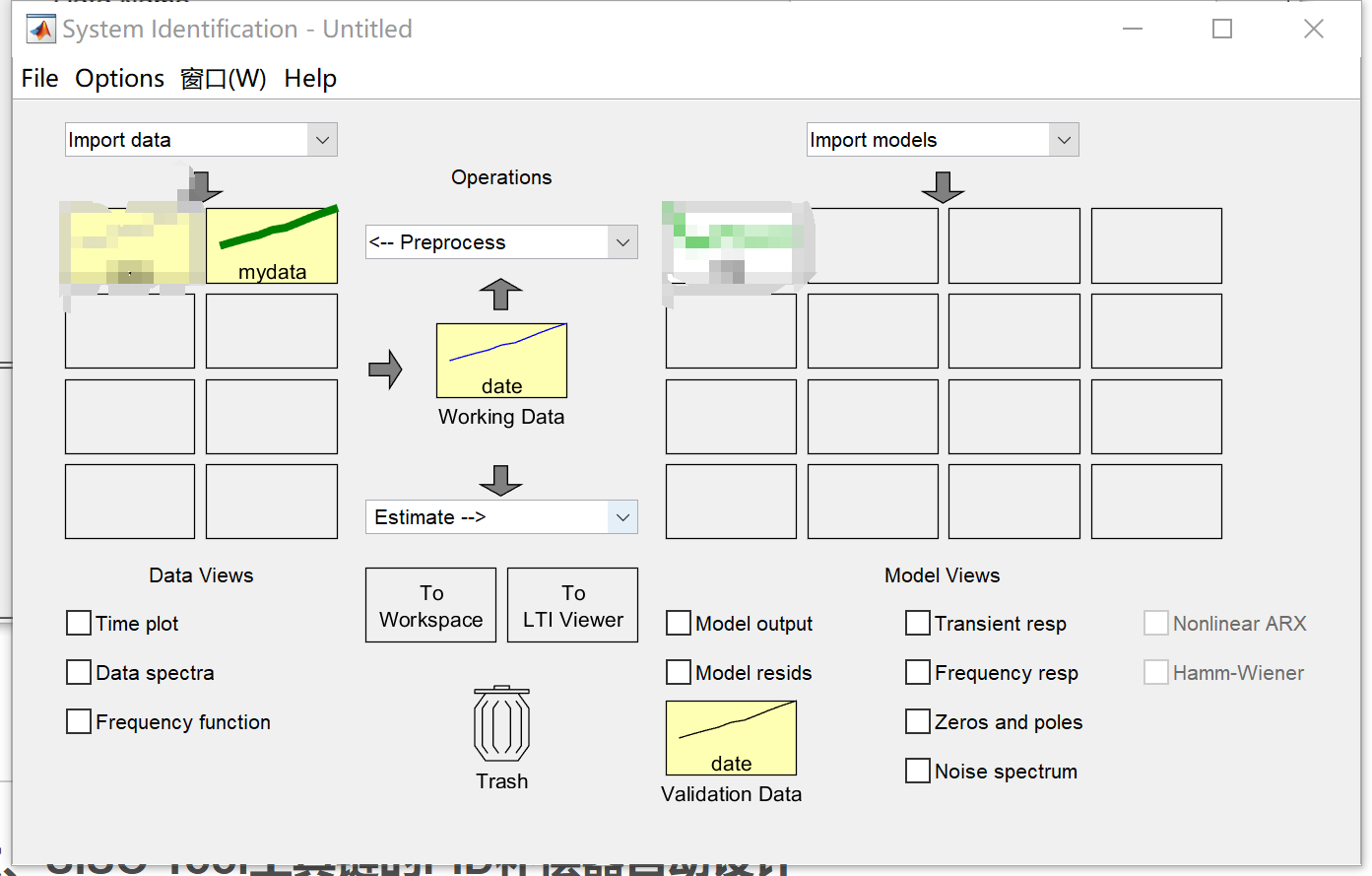Enable the Noise spectrum checkbox
Image resolution: width=1372 pixels, height=876 pixels.
(x=918, y=771)
